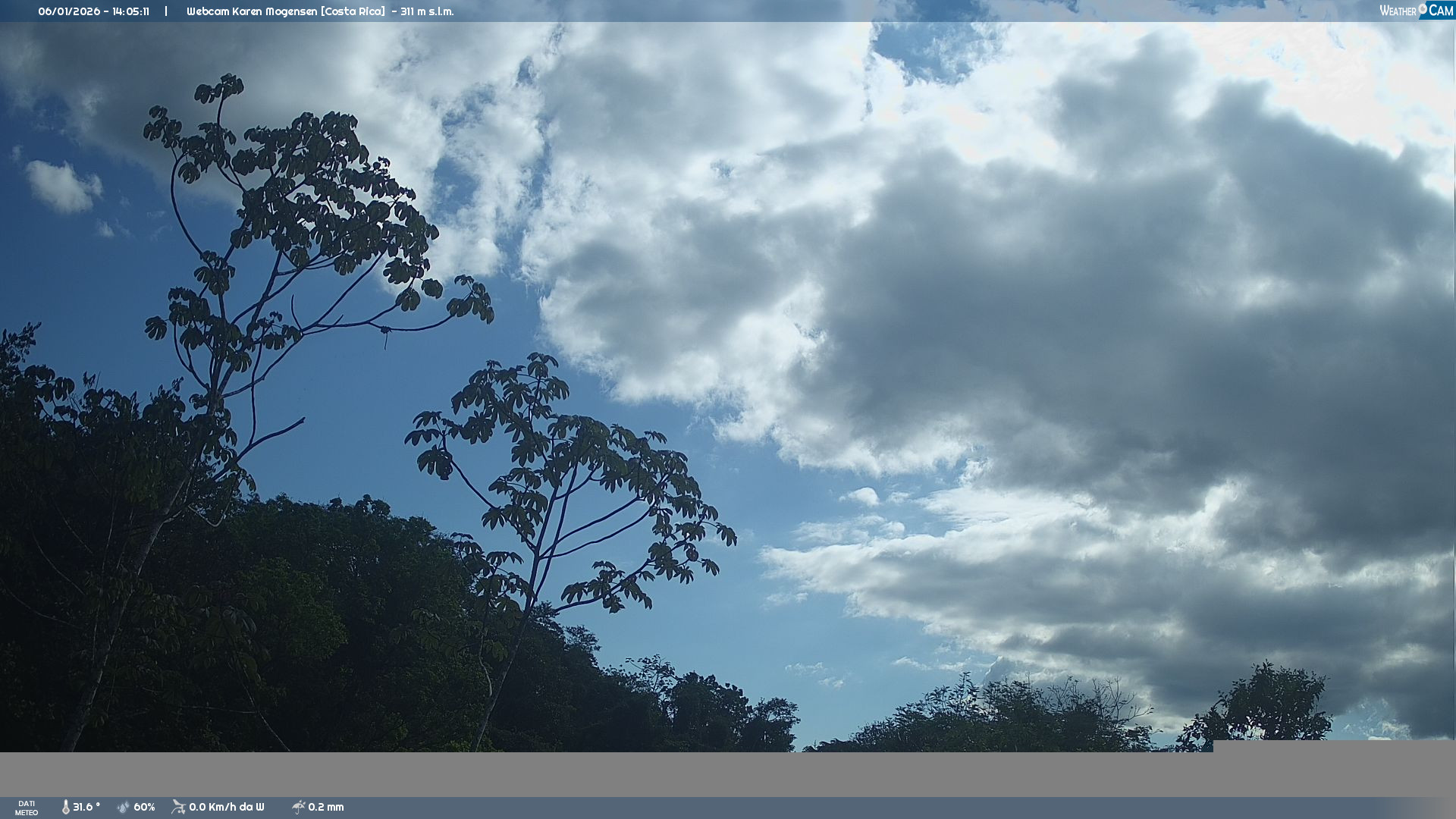Image resolution: width=1456 pixels, height=819 pixels.
Task: Select the DATI METEO label
Action: (x=27, y=808)
